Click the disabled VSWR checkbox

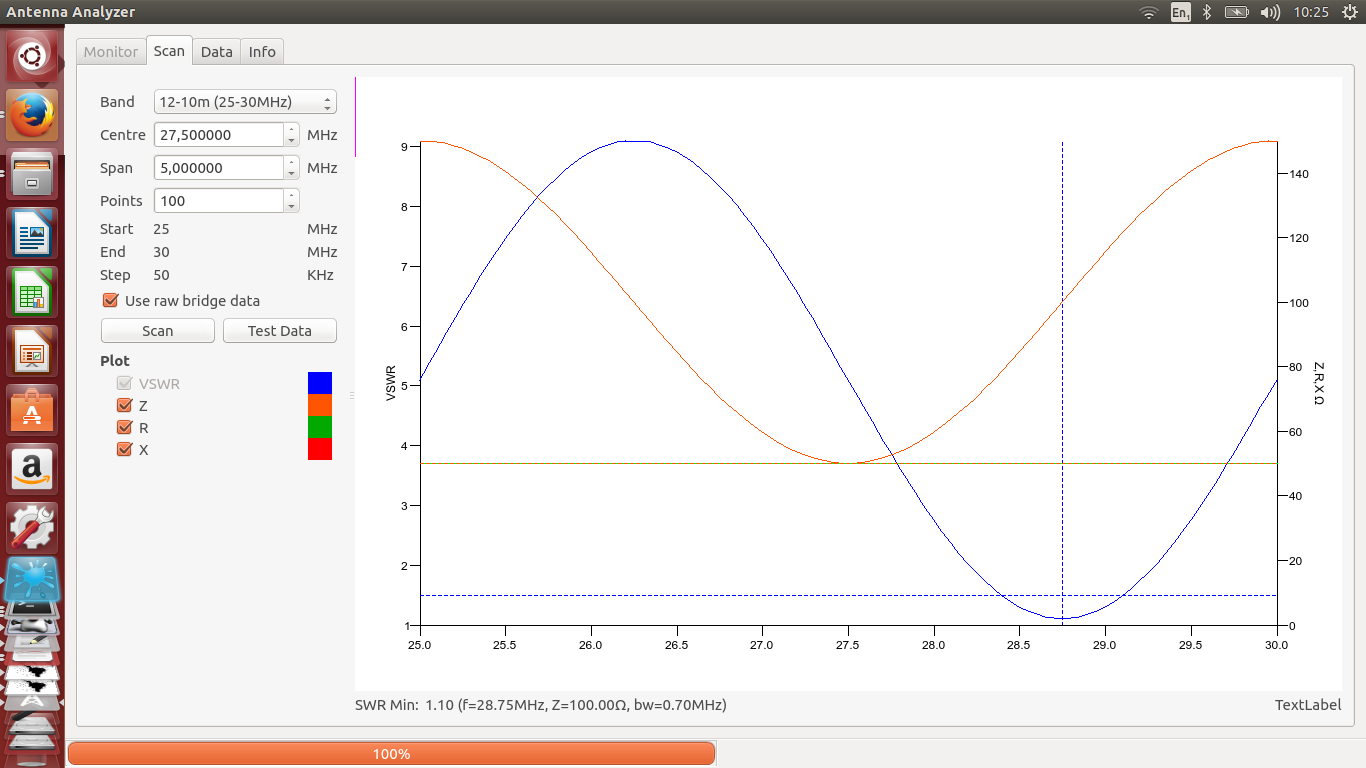125,383
